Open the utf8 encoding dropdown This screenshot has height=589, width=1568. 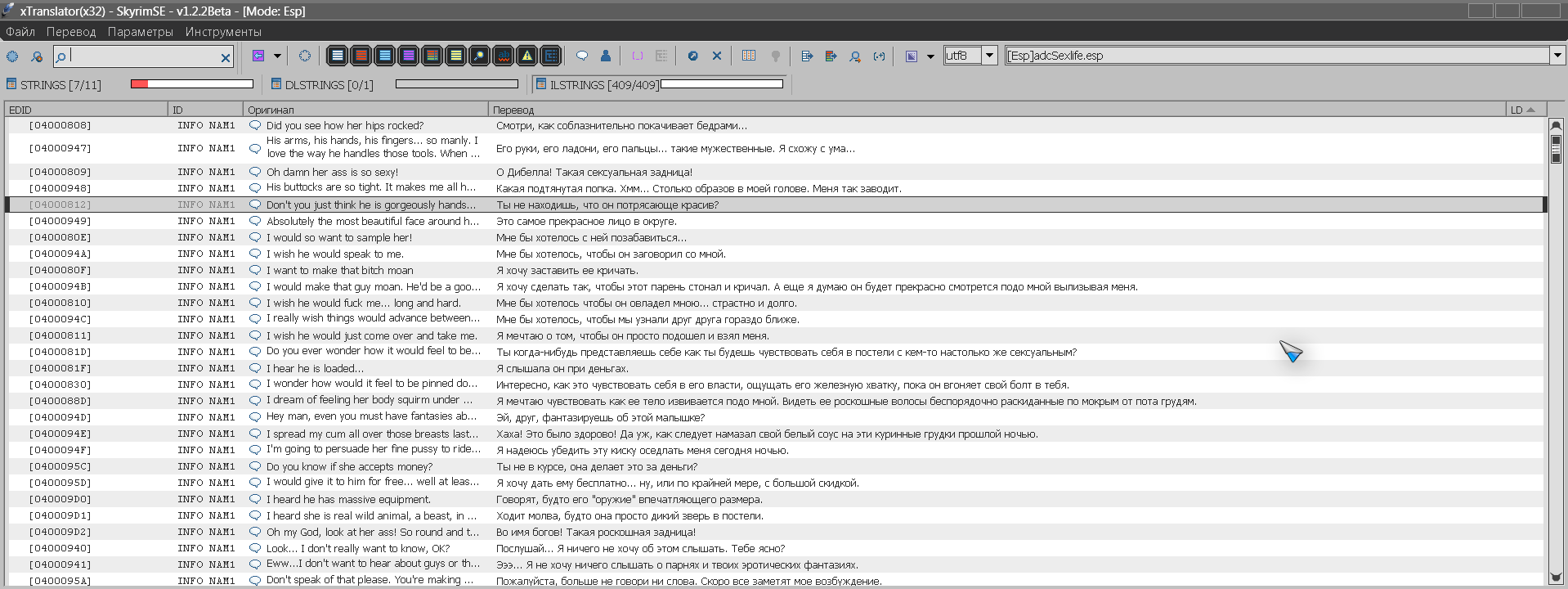989,56
